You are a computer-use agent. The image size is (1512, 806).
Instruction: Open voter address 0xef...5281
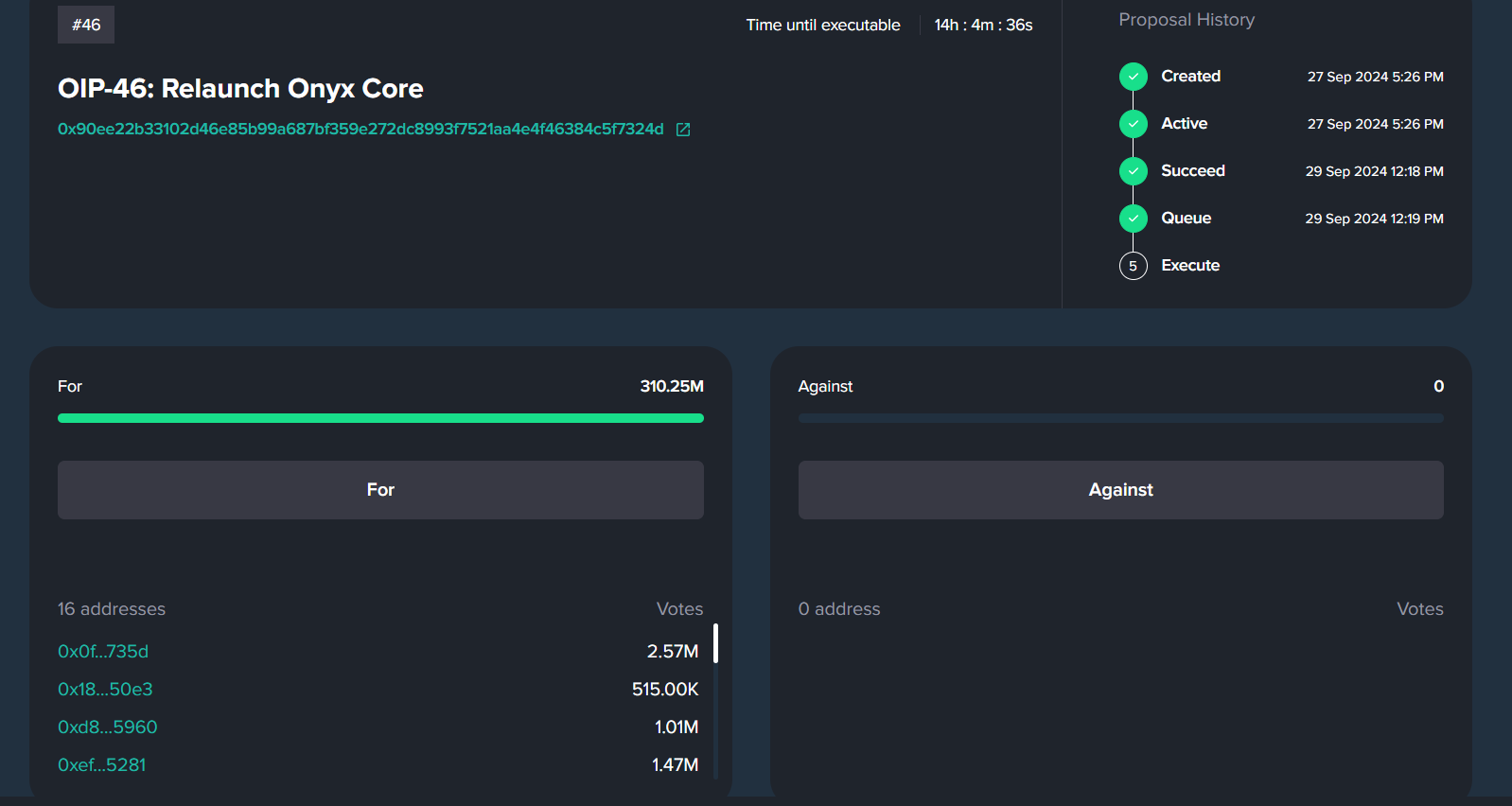102,764
